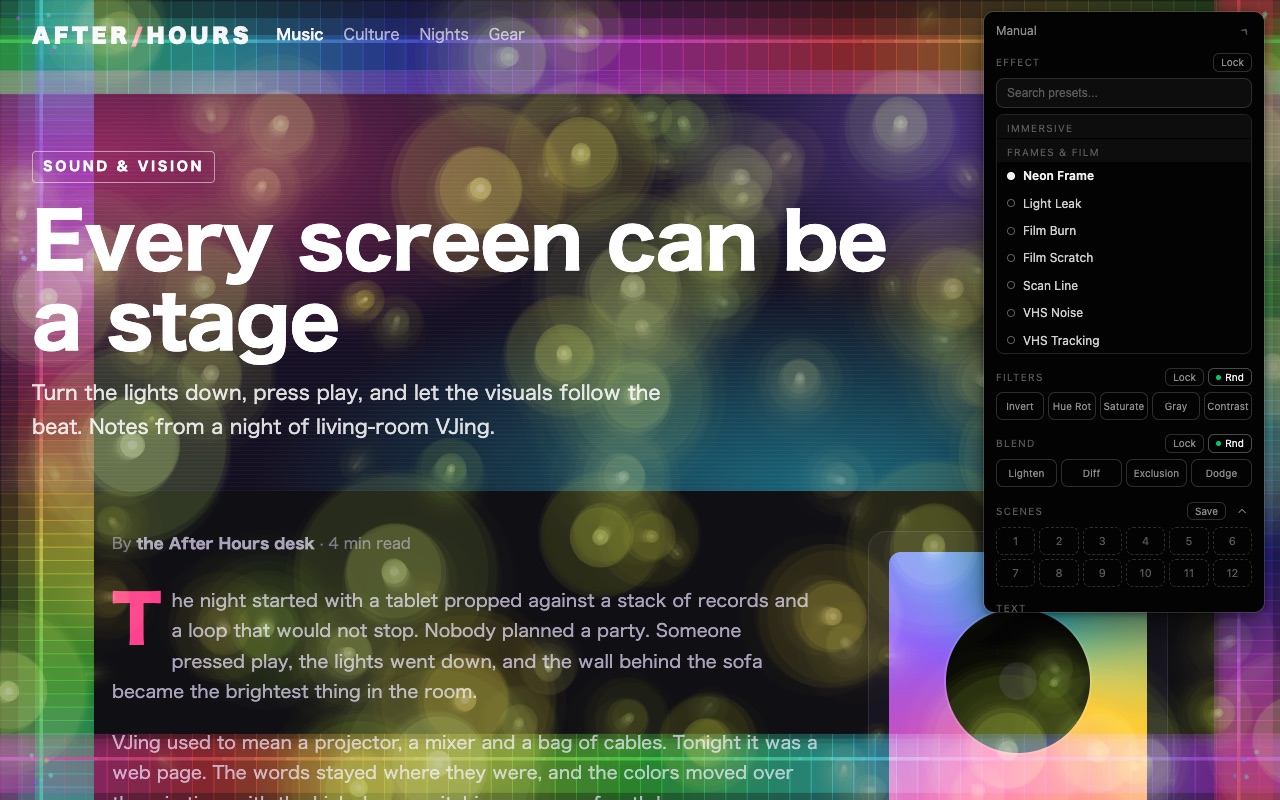Save the current scene
1280x800 pixels.
(x=1206, y=511)
